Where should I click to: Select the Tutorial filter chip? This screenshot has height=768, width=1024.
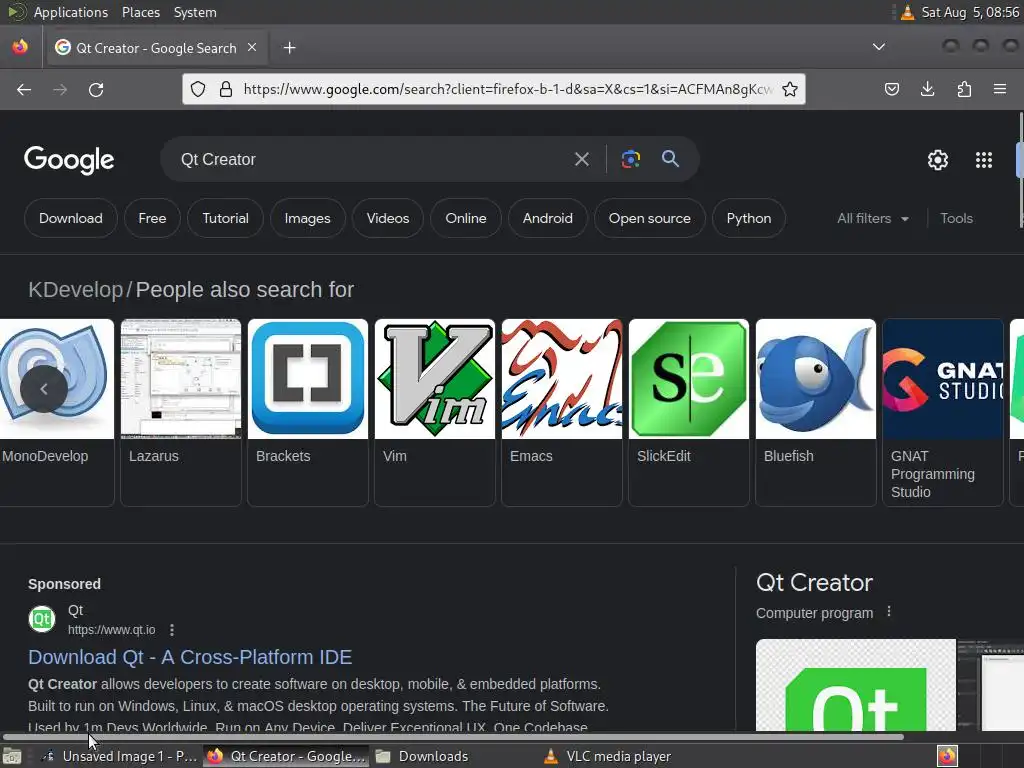pos(225,218)
